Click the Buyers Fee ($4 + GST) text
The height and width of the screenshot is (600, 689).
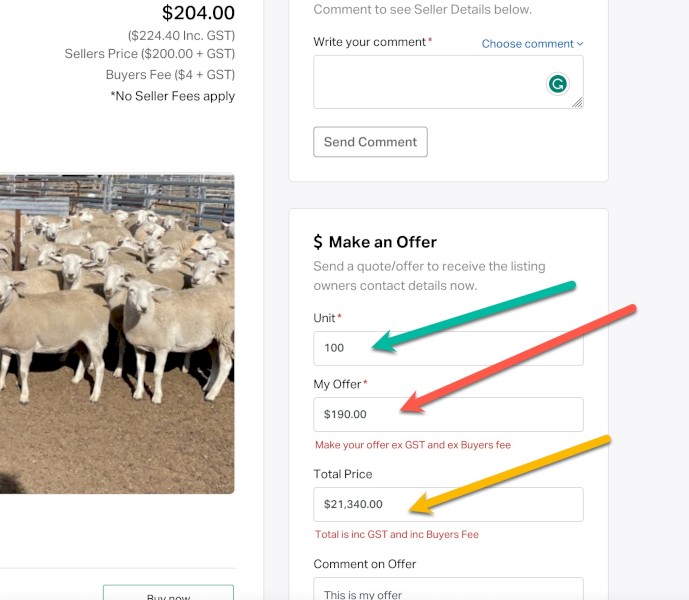click(170, 75)
